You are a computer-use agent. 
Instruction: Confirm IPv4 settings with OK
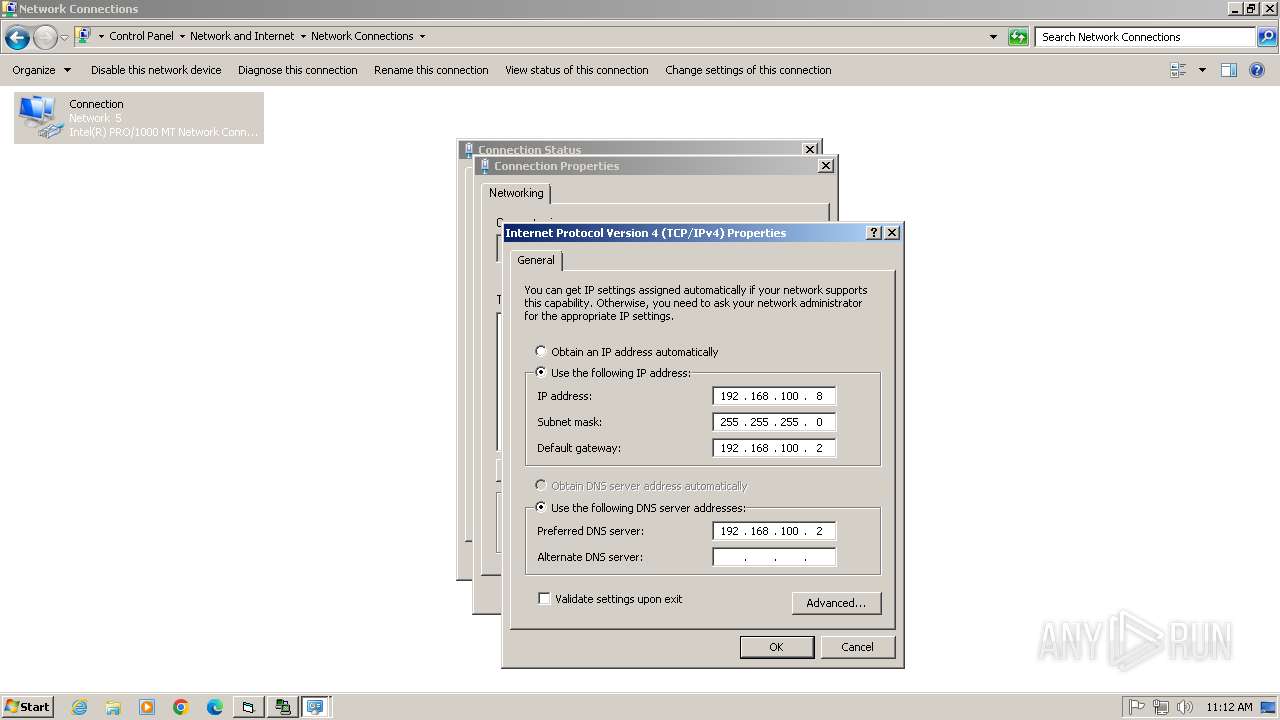pos(776,647)
